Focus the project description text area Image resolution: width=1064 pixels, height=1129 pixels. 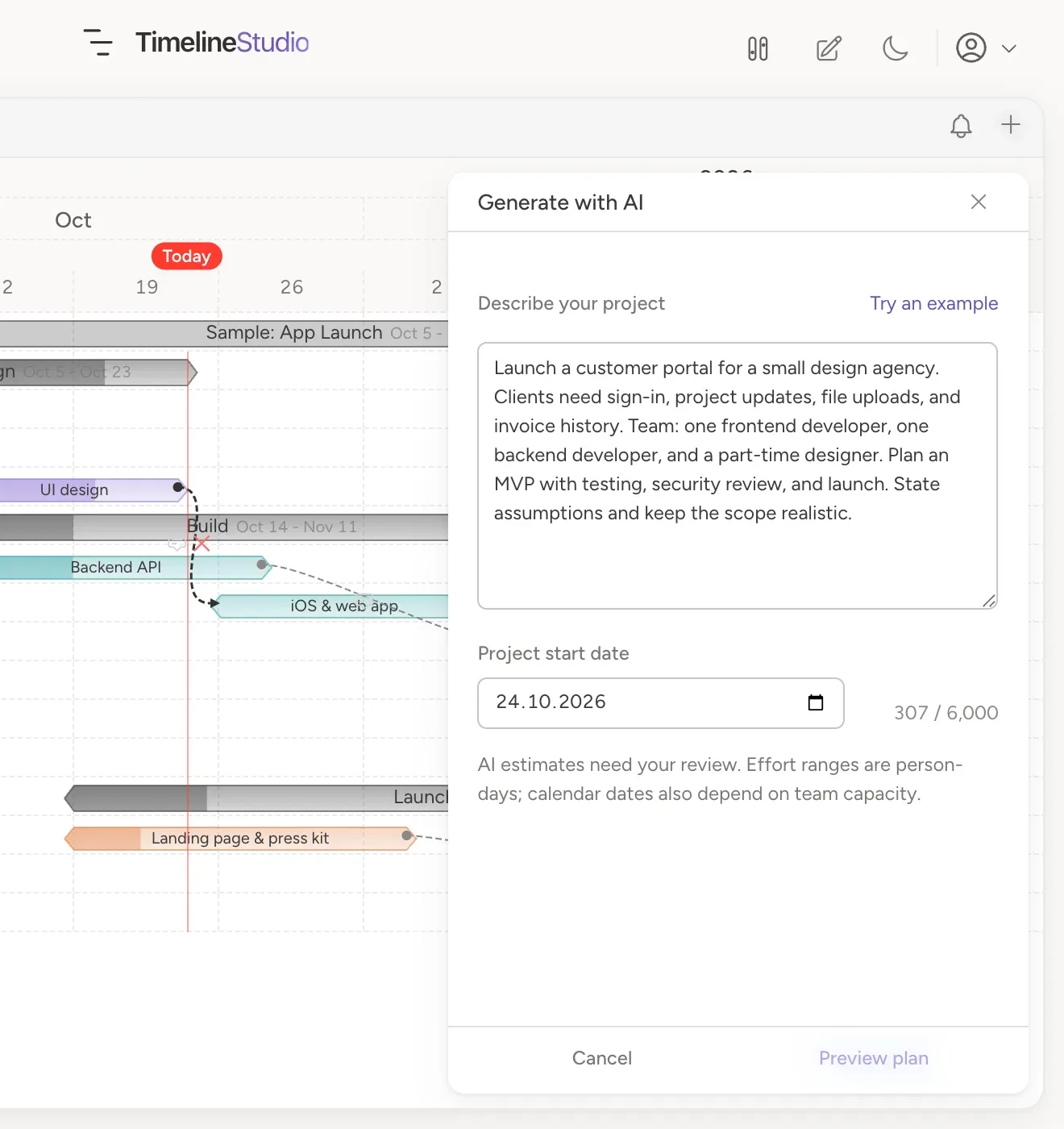tap(738, 476)
